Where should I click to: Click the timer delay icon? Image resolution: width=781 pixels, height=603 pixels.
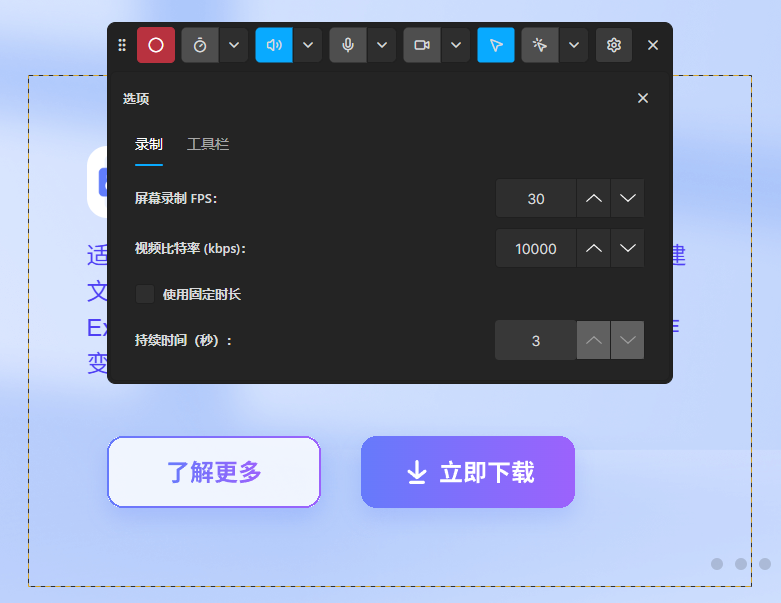[200, 45]
